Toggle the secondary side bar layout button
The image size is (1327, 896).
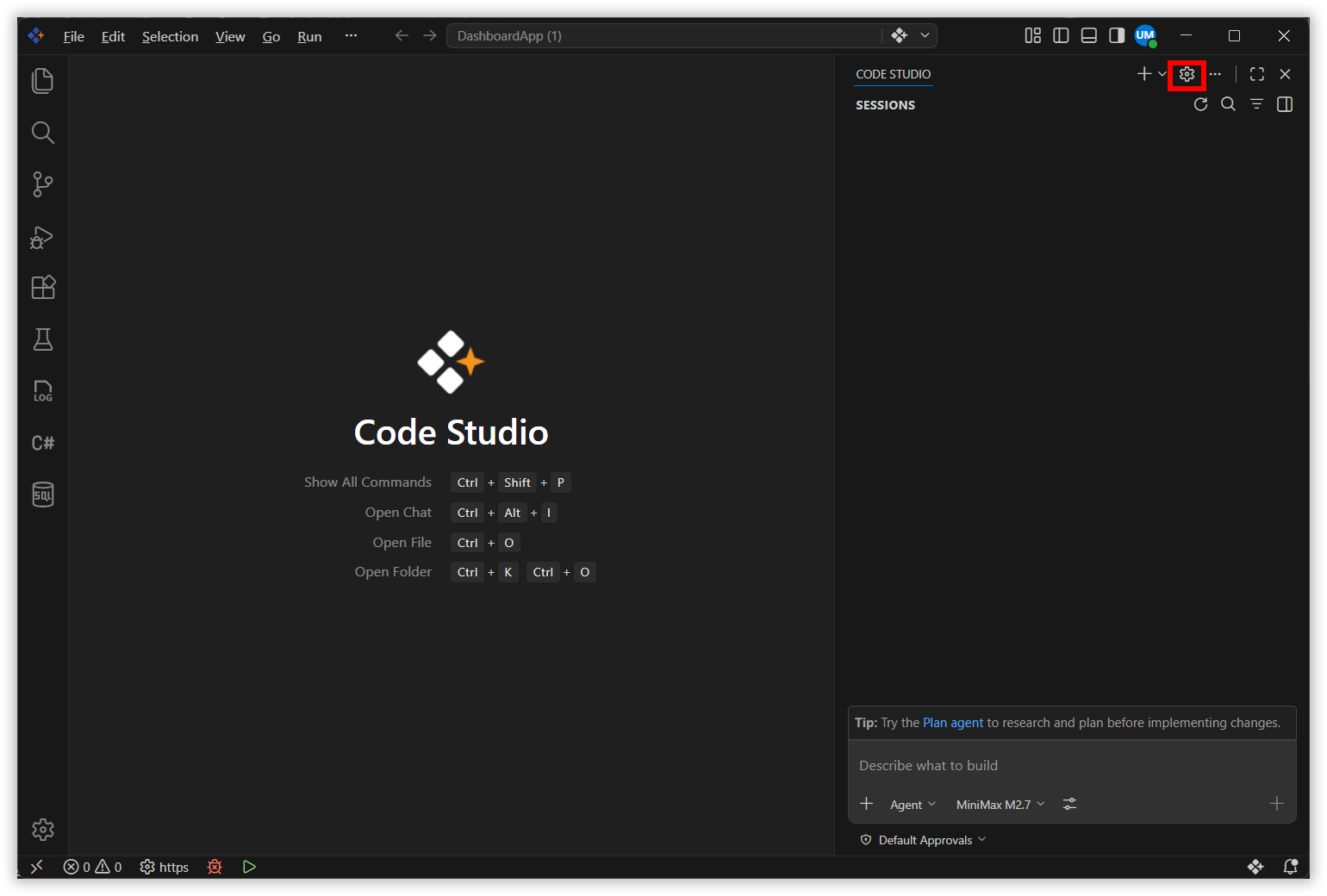[x=1117, y=35]
